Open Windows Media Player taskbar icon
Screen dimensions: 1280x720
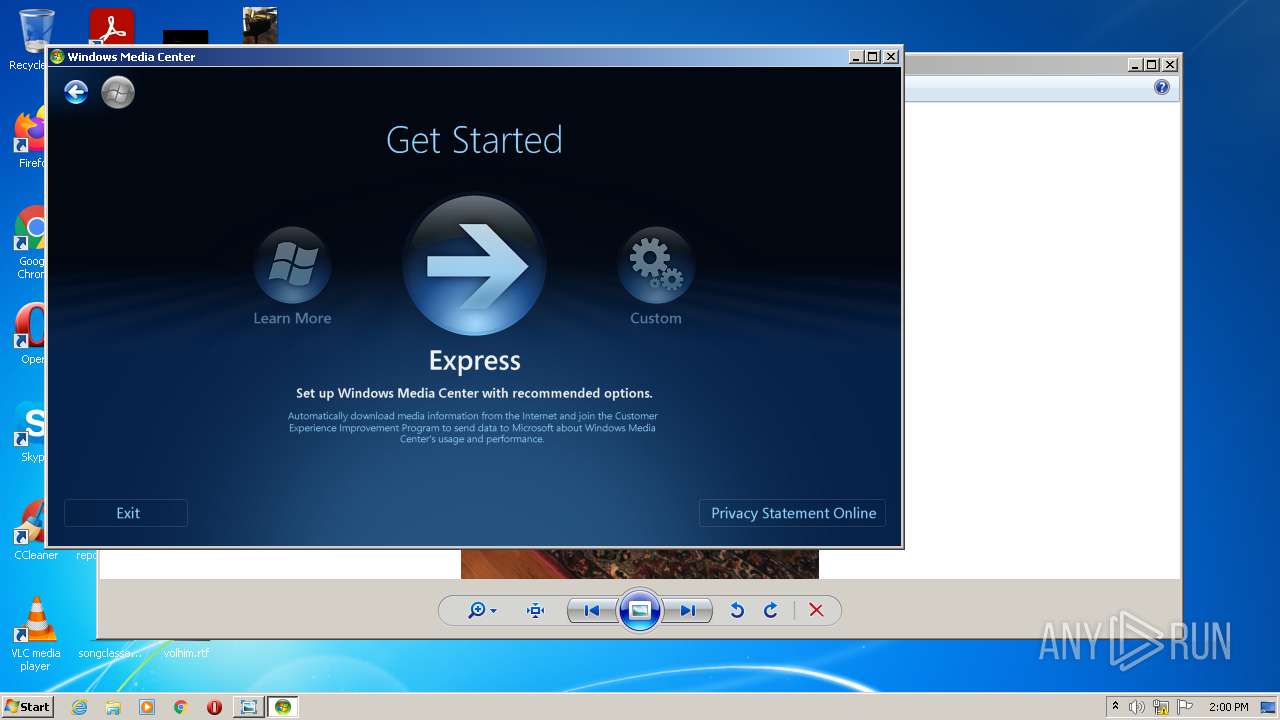[147, 707]
